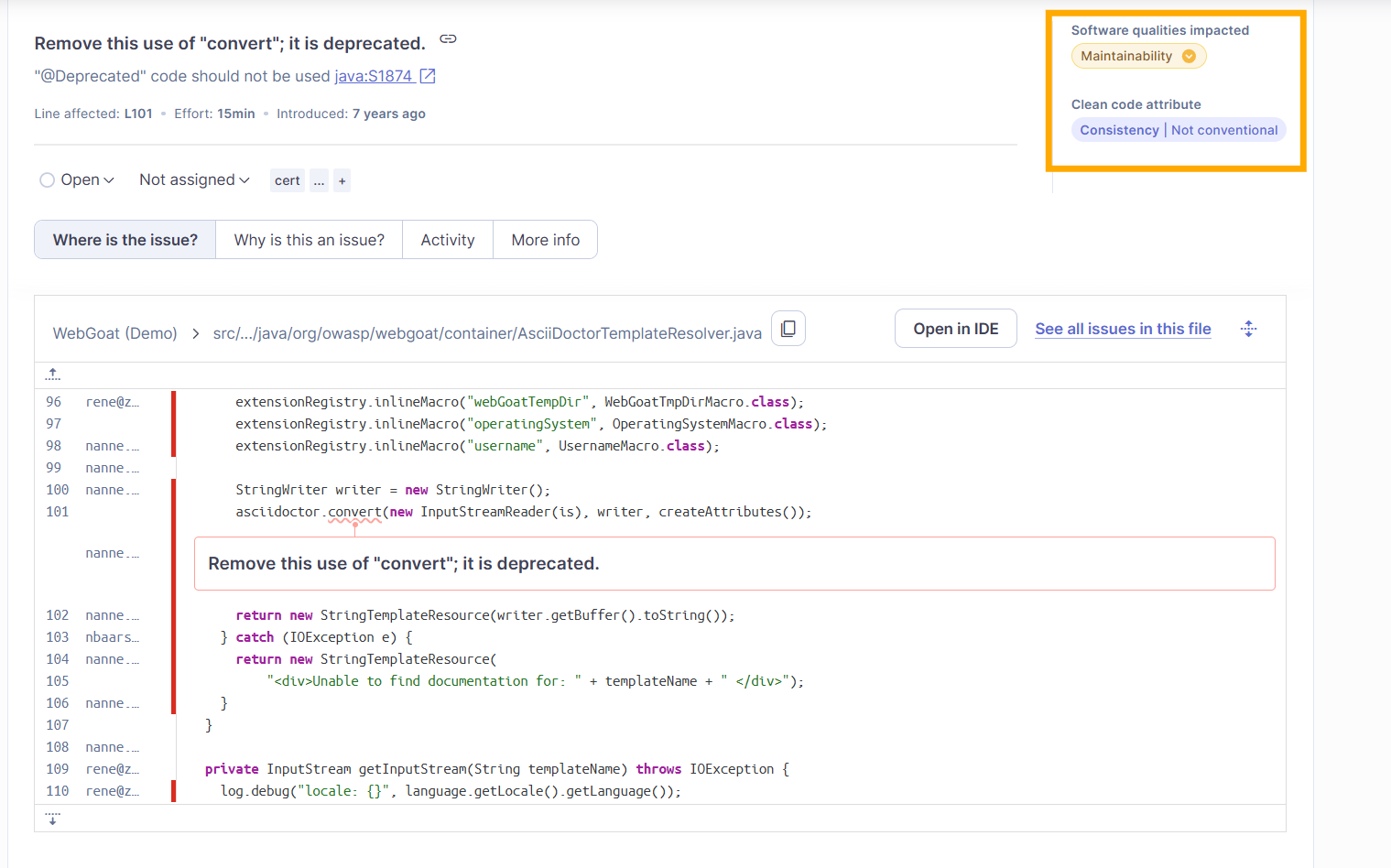Expand code lines below line 110
1391x868 pixels.
point(53,819)
